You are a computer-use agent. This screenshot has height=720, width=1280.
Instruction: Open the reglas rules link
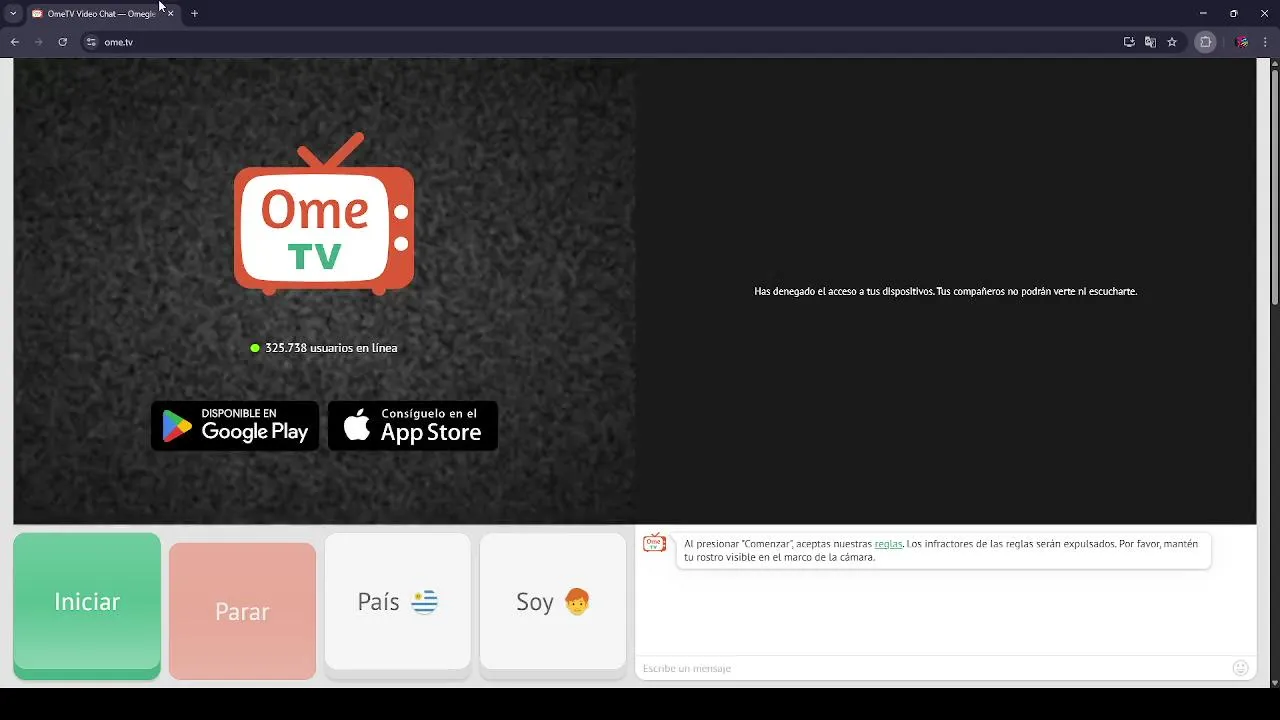click(888, 544)
